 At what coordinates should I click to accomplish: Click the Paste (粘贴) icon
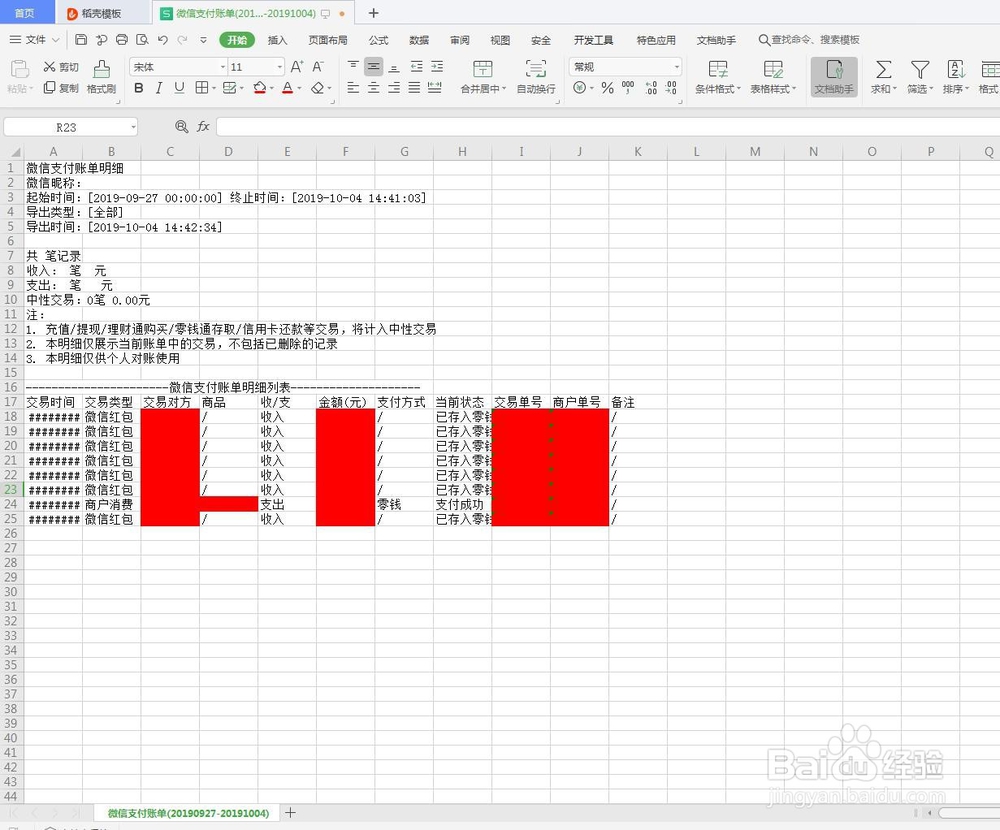[x=20, y=68]
